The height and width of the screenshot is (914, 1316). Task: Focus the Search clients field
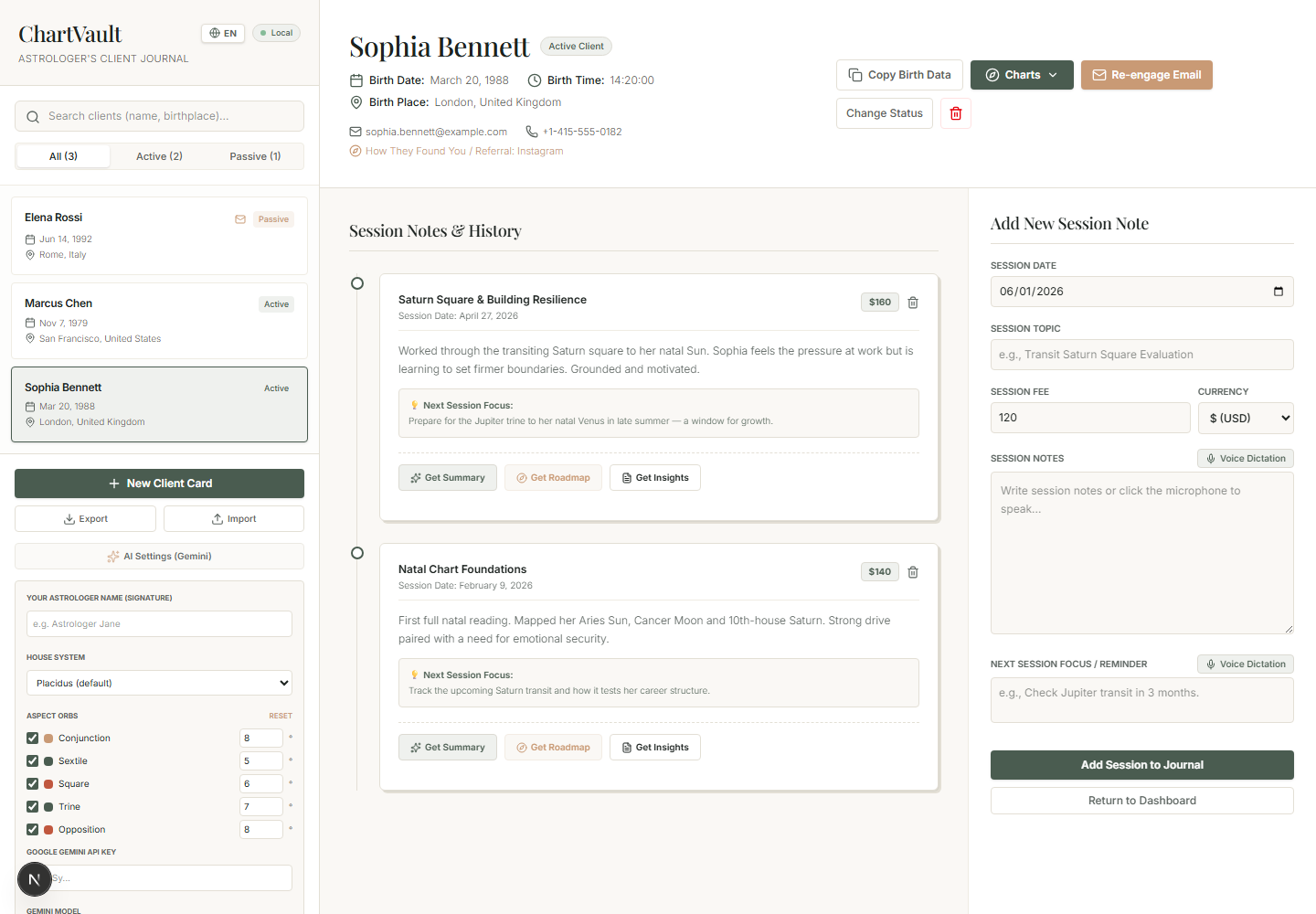pos(159,116)
